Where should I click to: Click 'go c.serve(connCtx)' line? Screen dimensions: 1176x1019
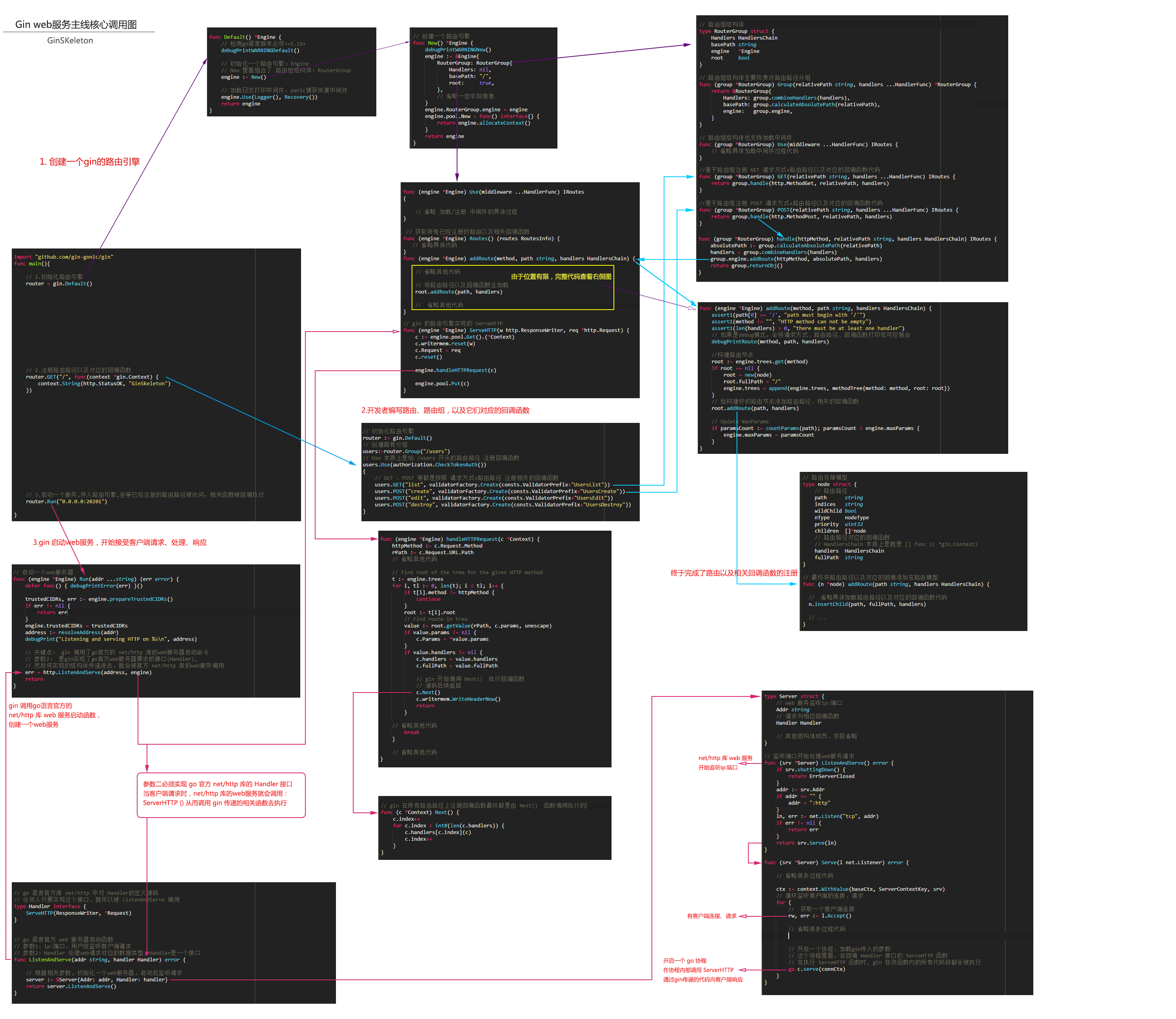click(x=817, y=969)
